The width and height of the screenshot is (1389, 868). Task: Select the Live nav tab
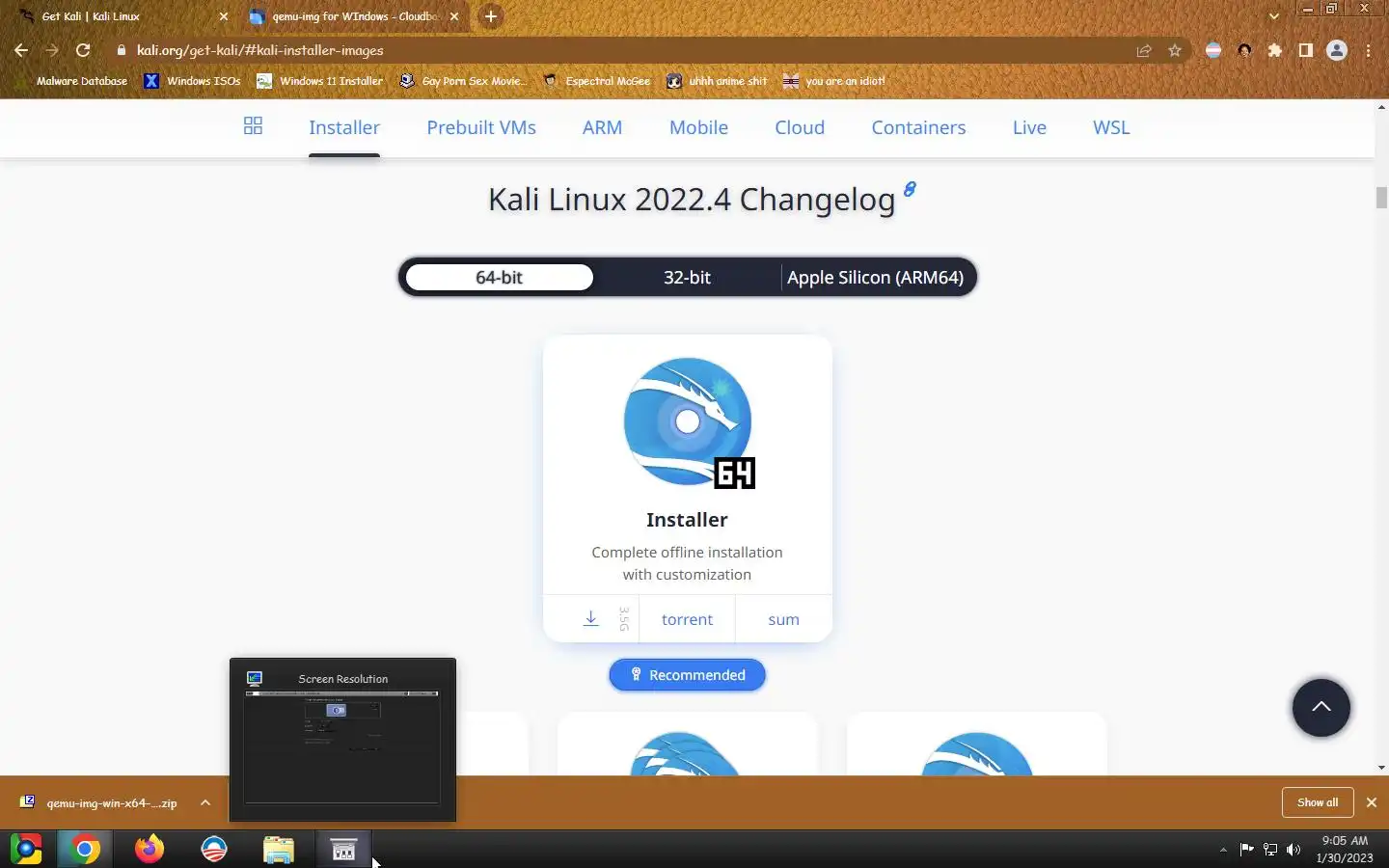tap(1029, 127)
